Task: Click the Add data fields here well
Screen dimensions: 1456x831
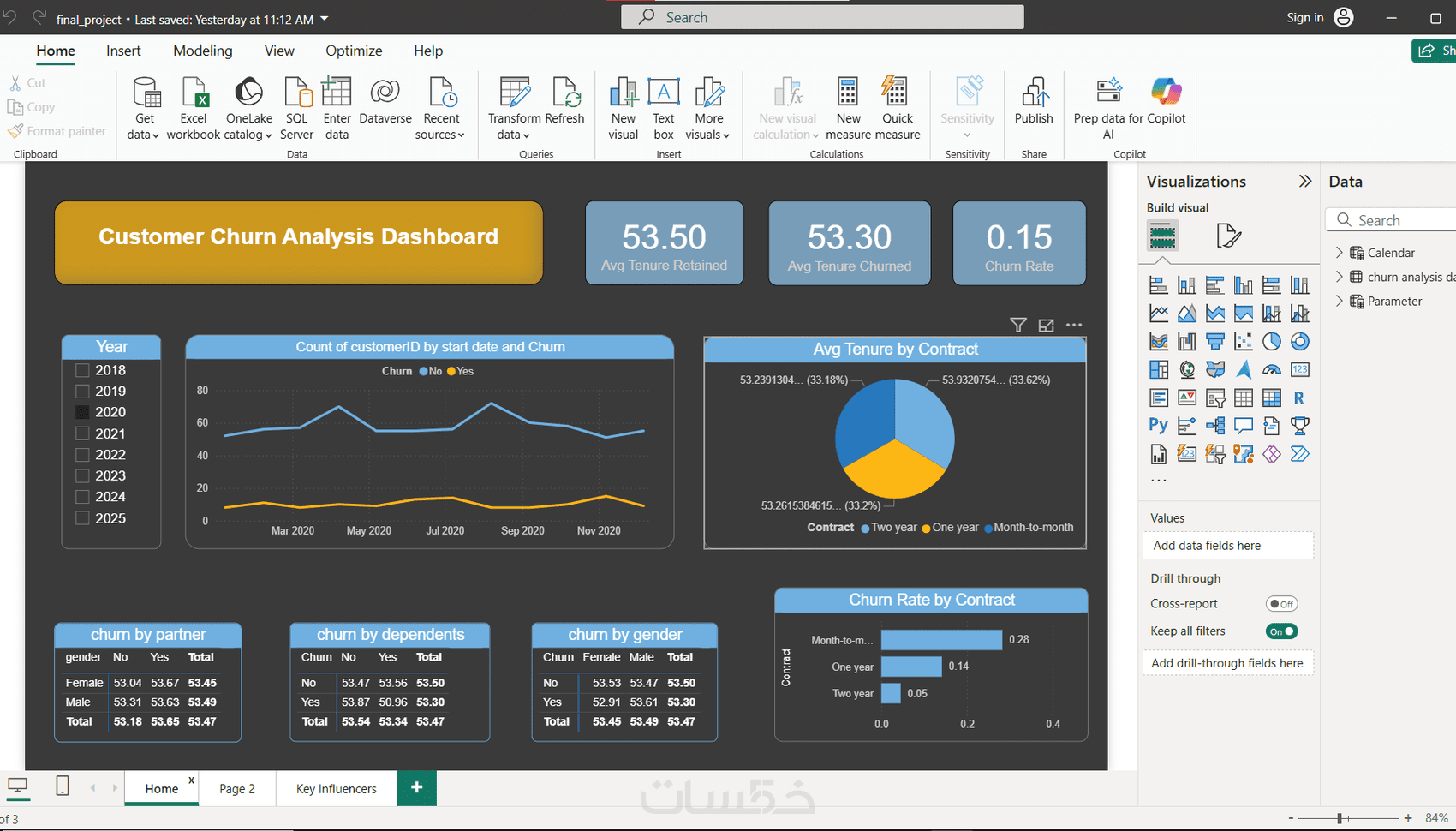Action: (1227, 546)
